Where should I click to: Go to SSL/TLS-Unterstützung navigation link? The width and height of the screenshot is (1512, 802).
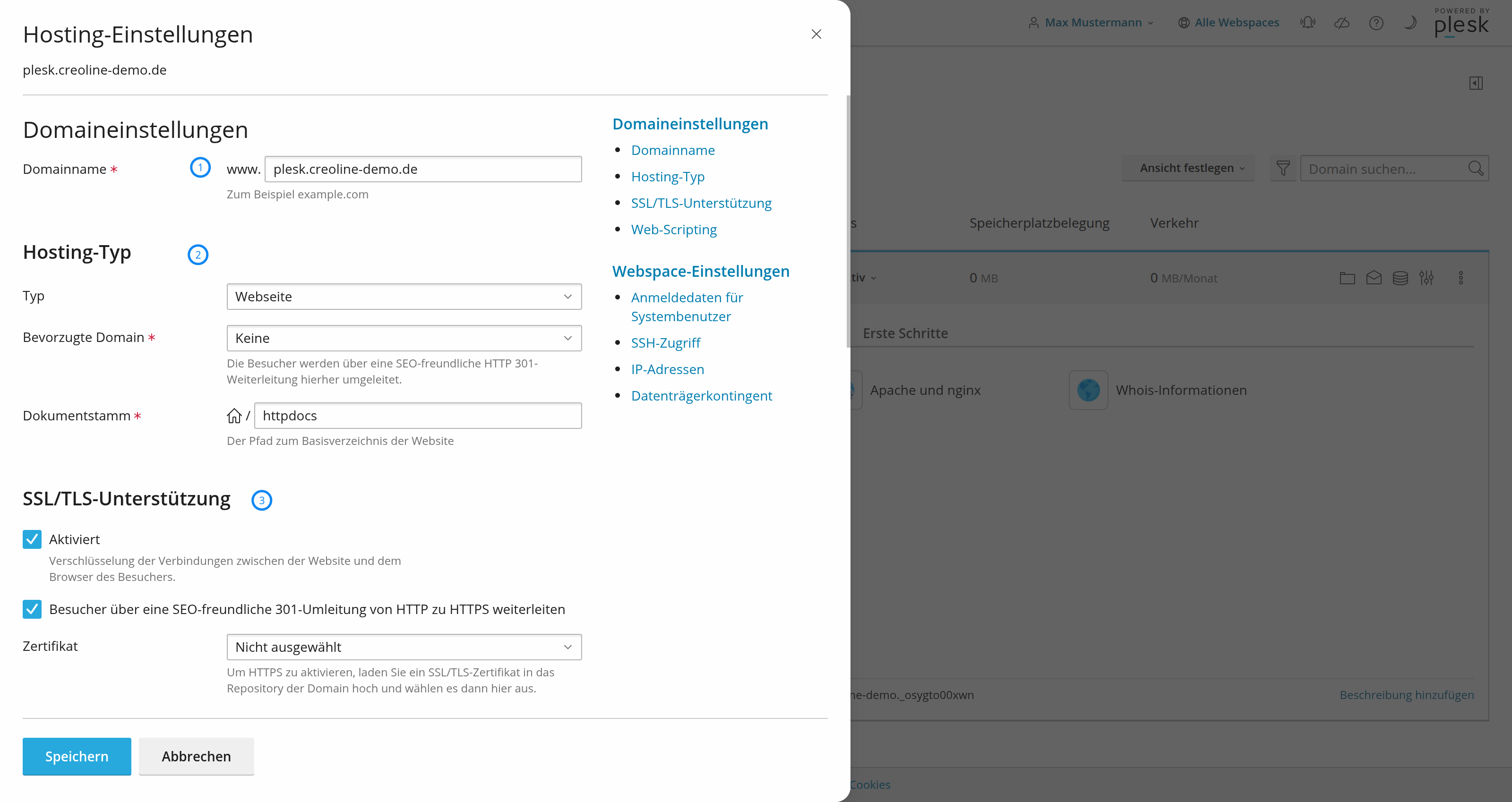coord(701,203)
